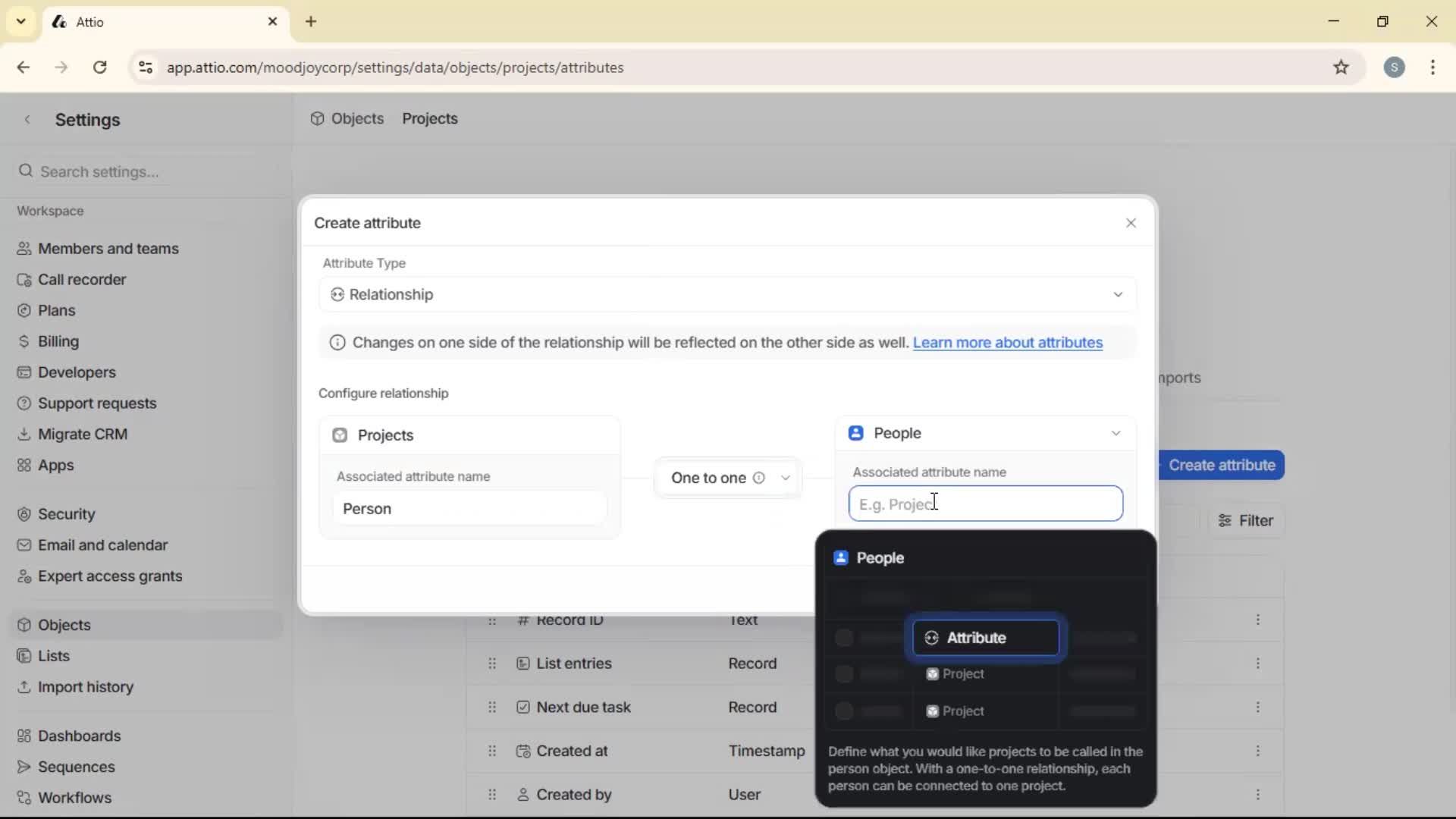Open the Developers sidebar icon
This screenshot has height=819, width=1456.
[x=24, y=372]
